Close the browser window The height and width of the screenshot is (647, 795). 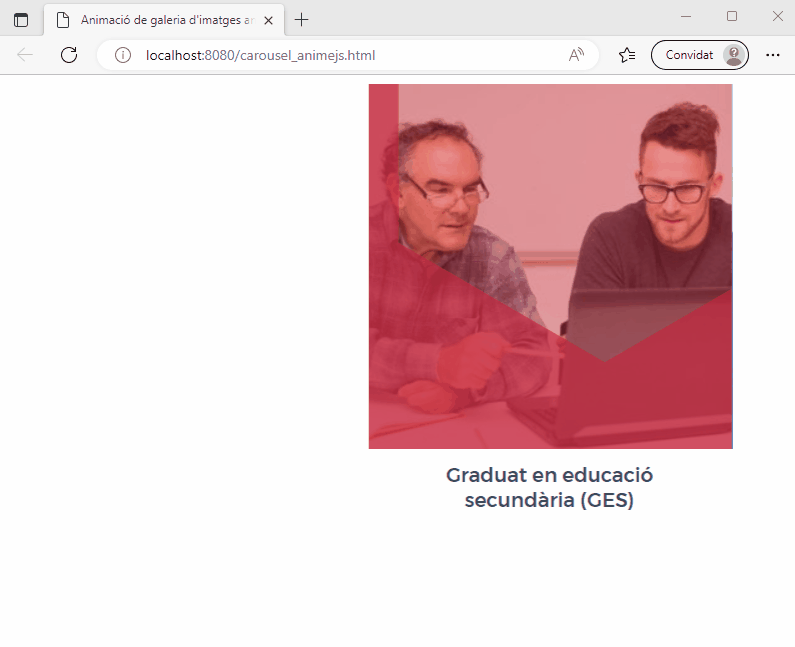coord(778,16)
